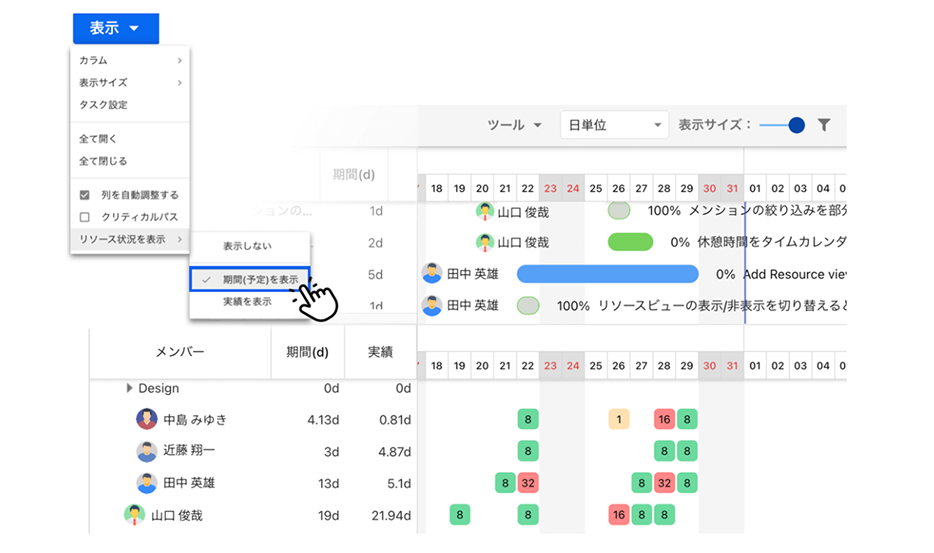Enable the クリティカルパス checkbox

pyautogui.click(x=85, y=217)
